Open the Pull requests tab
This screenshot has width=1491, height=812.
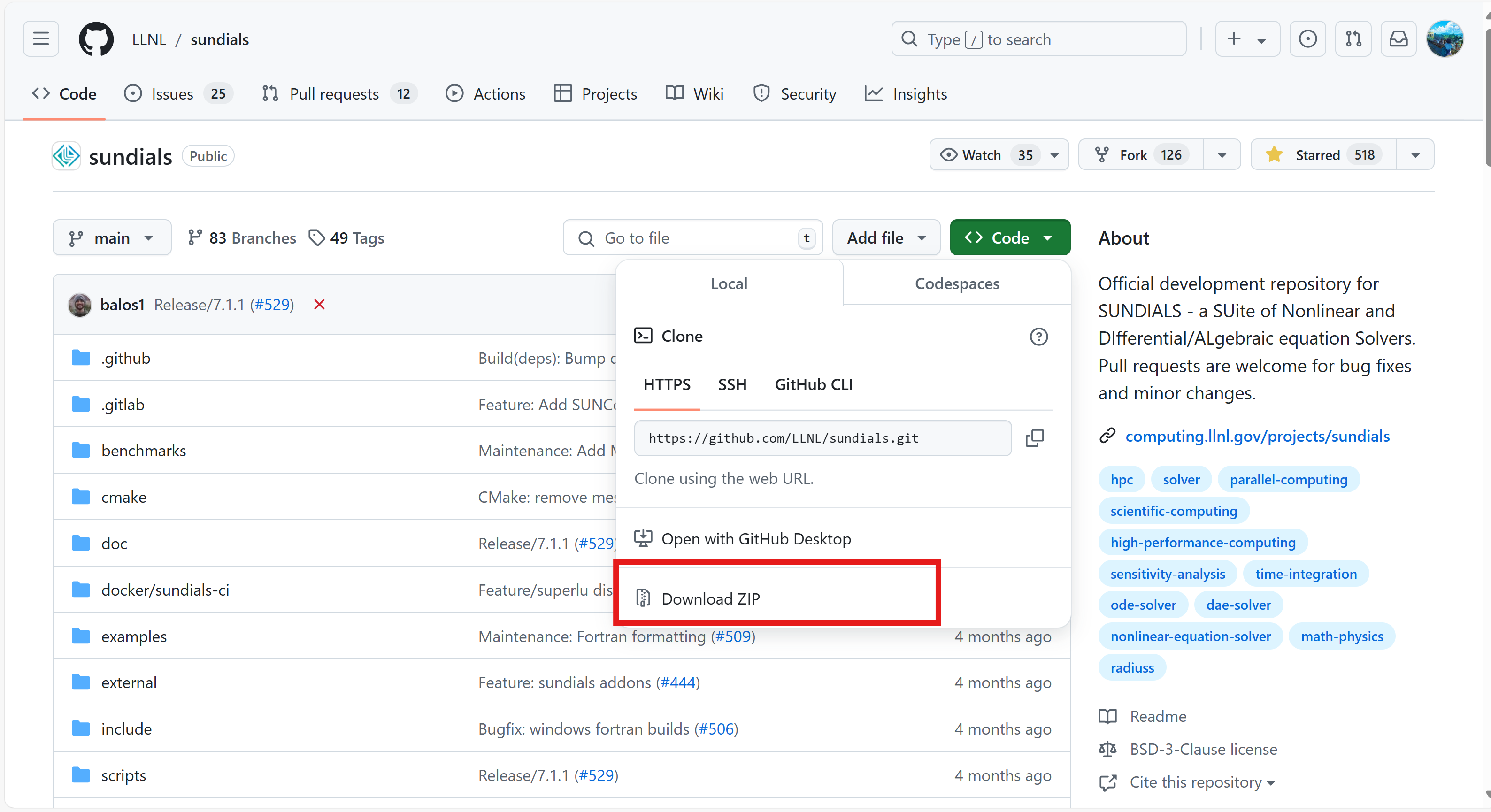pyautogui.click(x=334, y=94)
